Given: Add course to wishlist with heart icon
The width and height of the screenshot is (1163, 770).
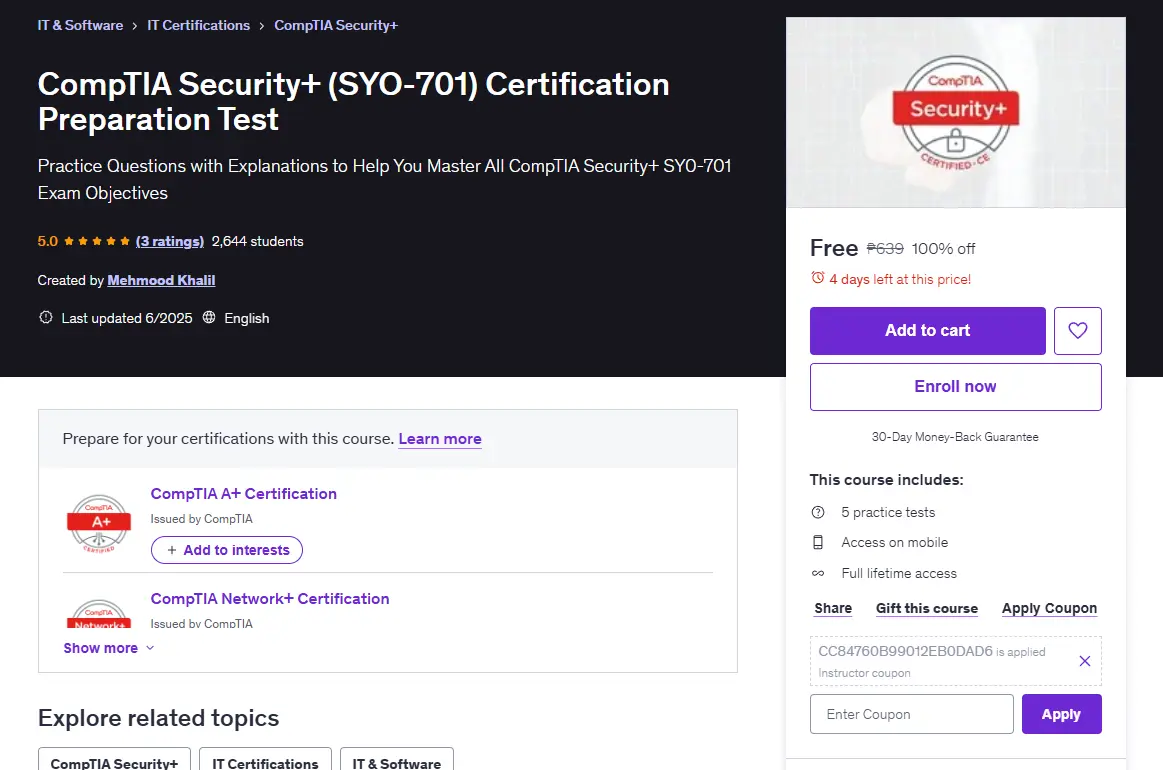Looking at the screenshot, I should [x=1078, y=331].
